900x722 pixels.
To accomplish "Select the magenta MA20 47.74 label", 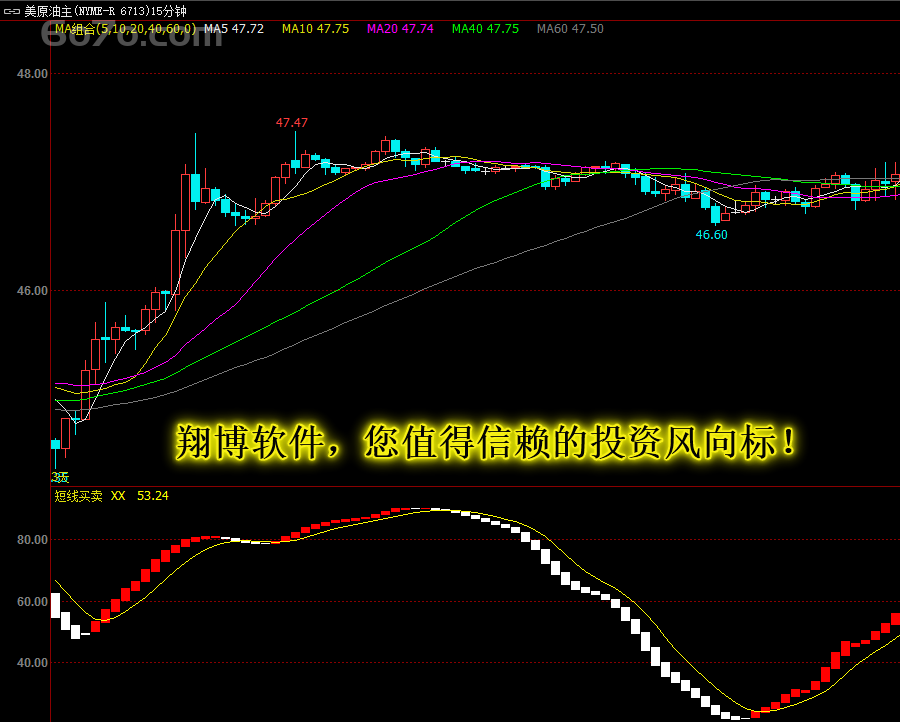I will tap(400, 29).
